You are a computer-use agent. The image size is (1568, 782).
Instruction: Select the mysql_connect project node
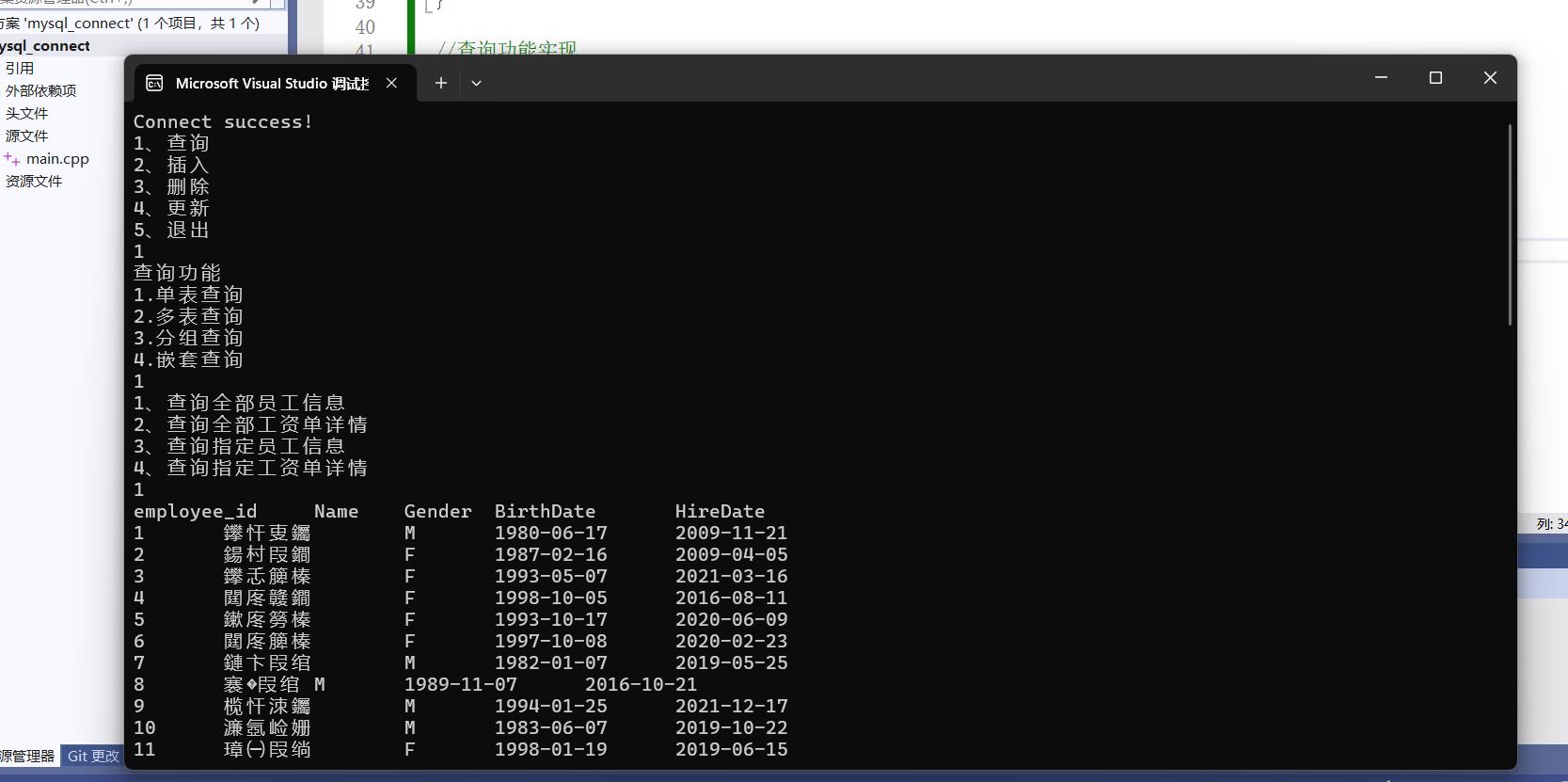tap(45, 46)
